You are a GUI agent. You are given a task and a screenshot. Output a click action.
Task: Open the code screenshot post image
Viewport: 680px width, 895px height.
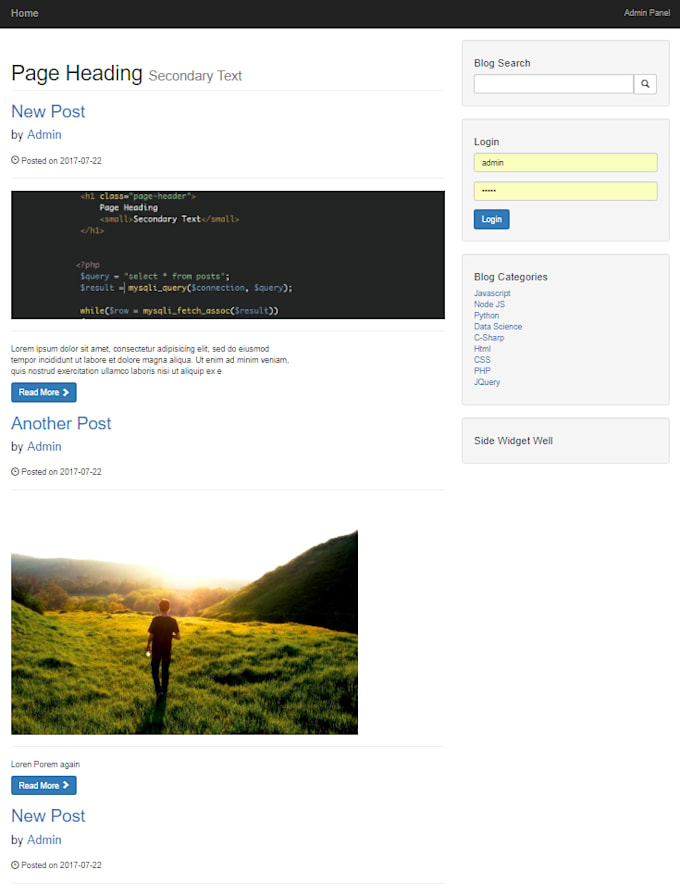pyautogui.click(x=228, y=255)
